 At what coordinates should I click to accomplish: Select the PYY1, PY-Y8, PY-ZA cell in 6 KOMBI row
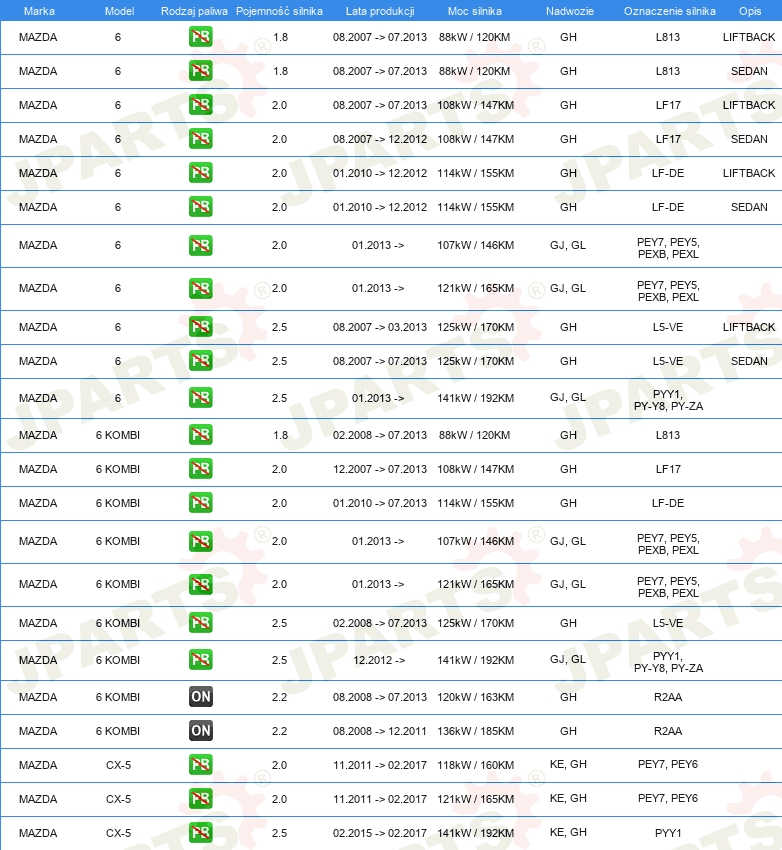[668, 662]
